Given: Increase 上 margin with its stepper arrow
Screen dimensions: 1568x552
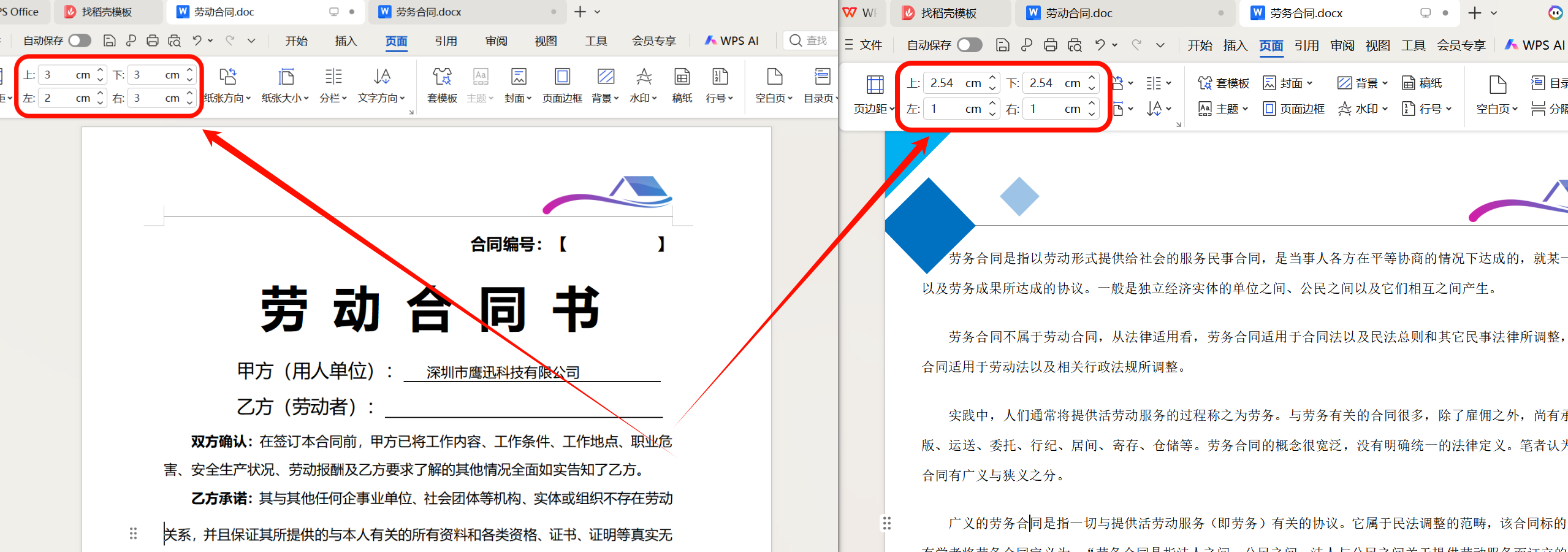Looking at the screenshot, I should point(102,70).
